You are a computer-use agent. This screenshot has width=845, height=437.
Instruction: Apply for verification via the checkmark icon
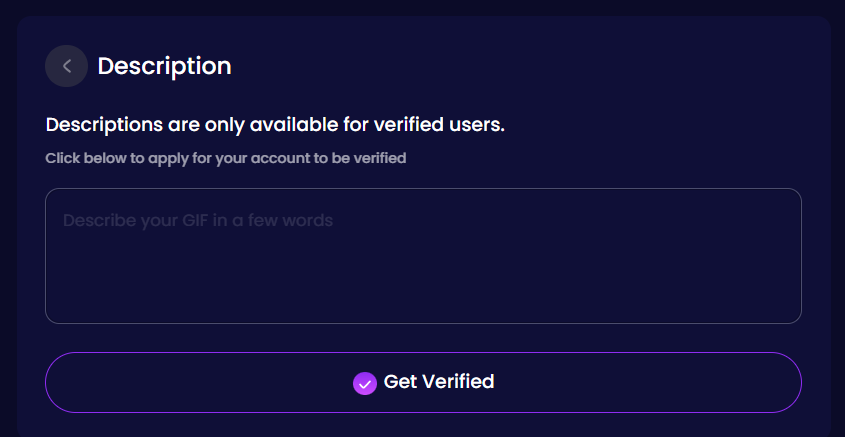(x=365, y=383)
